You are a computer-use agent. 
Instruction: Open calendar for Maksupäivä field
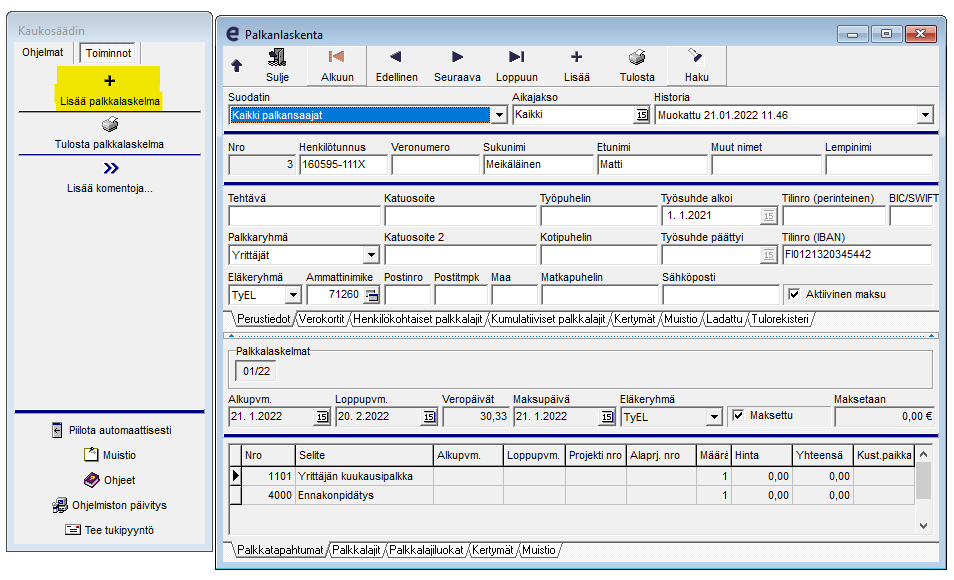click(607, 417)
